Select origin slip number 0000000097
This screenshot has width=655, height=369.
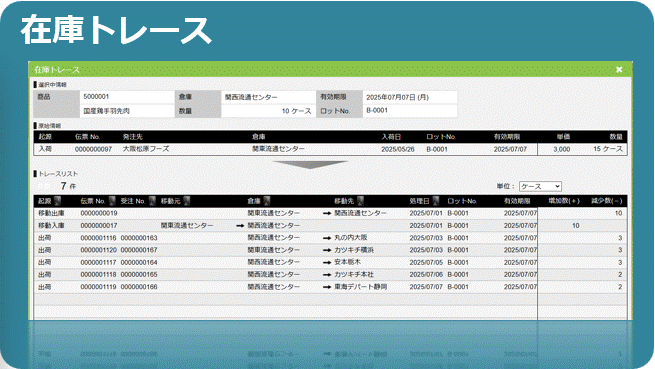pos(93,149)
